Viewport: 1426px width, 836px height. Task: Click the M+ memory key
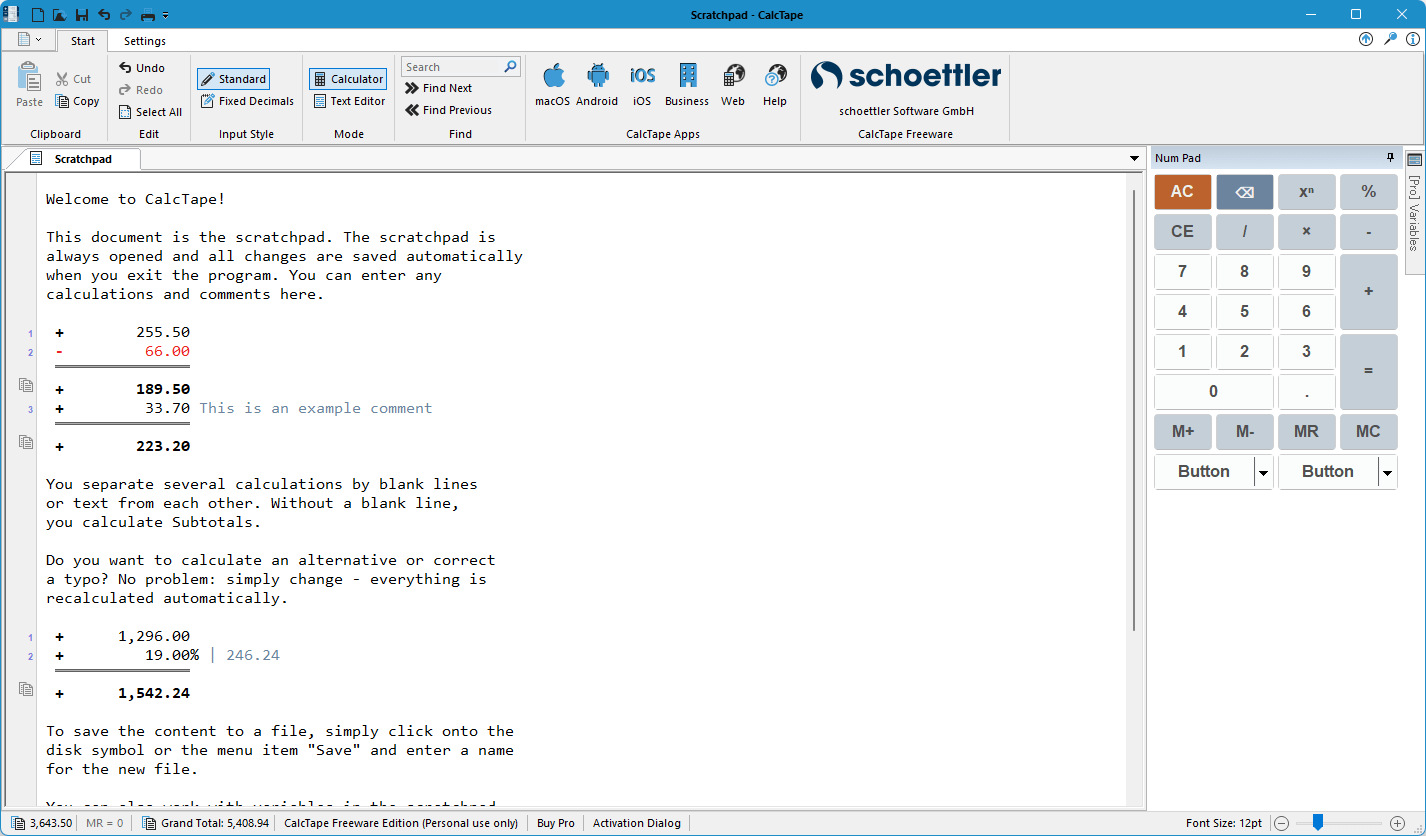pos(1182,432)
